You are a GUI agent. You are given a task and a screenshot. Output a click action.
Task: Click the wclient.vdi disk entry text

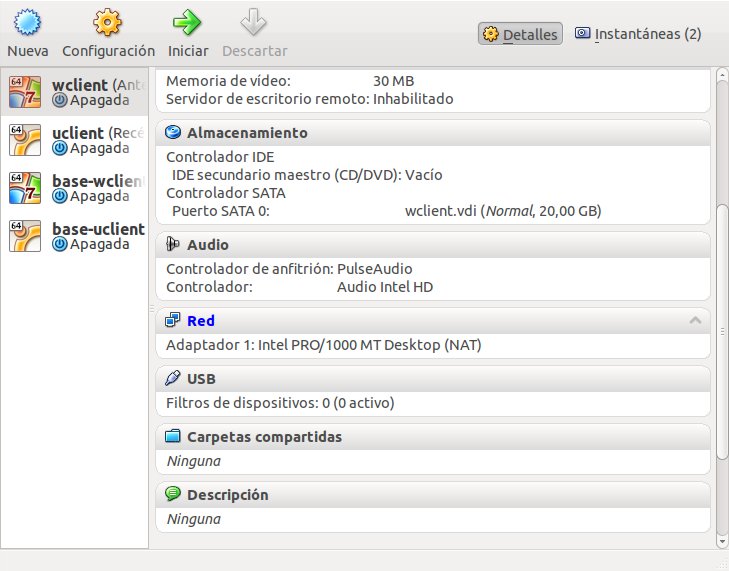[x=503, y=211]
